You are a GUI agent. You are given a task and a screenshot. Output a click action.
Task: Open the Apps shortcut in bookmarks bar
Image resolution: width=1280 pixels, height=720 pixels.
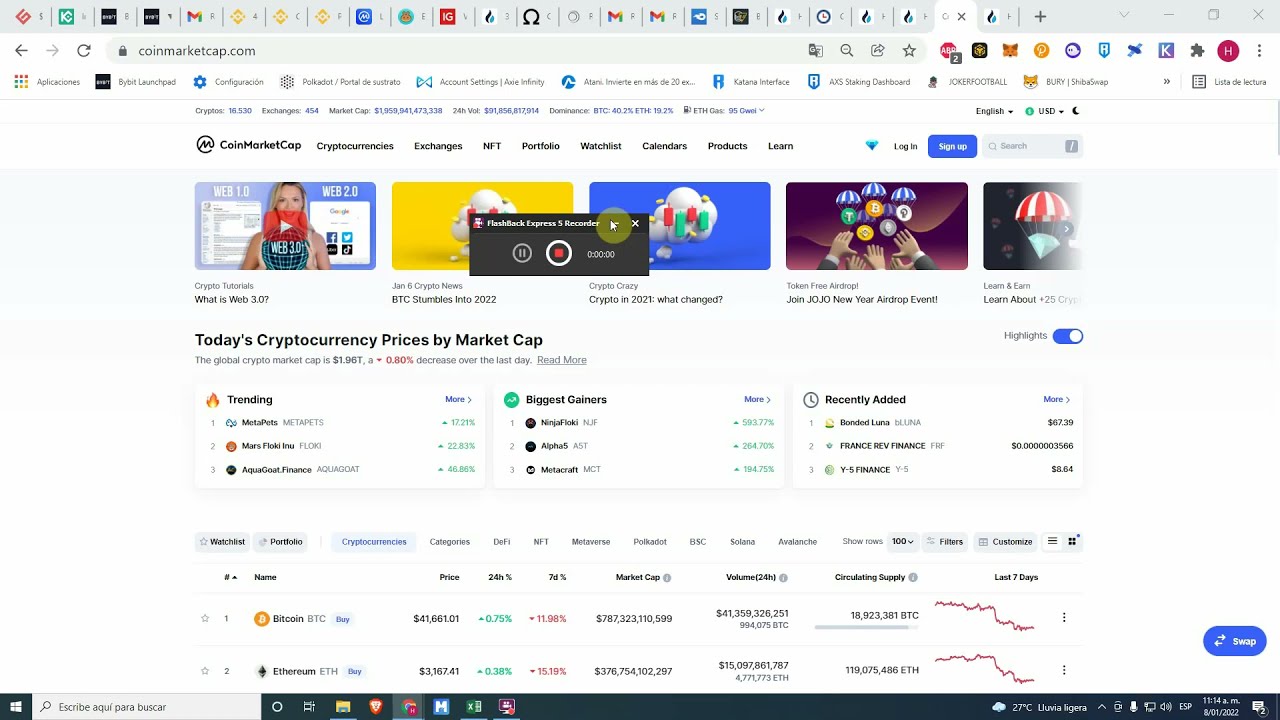pyautogui.click(x=47, y=82)
